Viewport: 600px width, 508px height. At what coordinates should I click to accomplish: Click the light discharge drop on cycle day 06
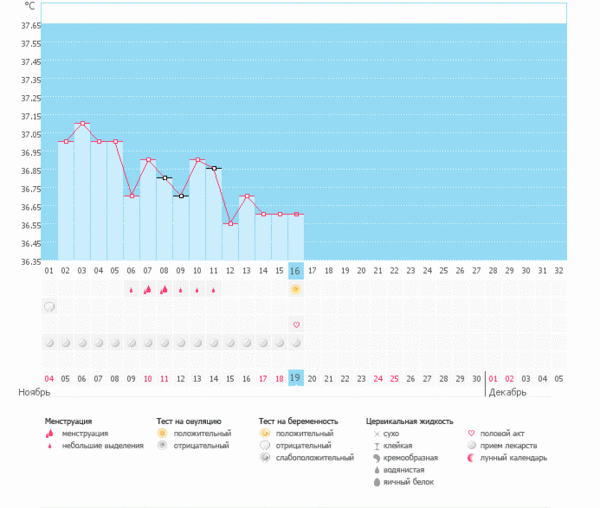click(131, 290)
